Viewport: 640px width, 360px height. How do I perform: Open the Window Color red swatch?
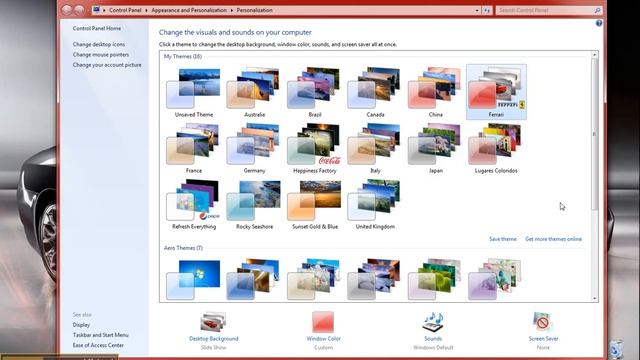[x=323, y=322]
